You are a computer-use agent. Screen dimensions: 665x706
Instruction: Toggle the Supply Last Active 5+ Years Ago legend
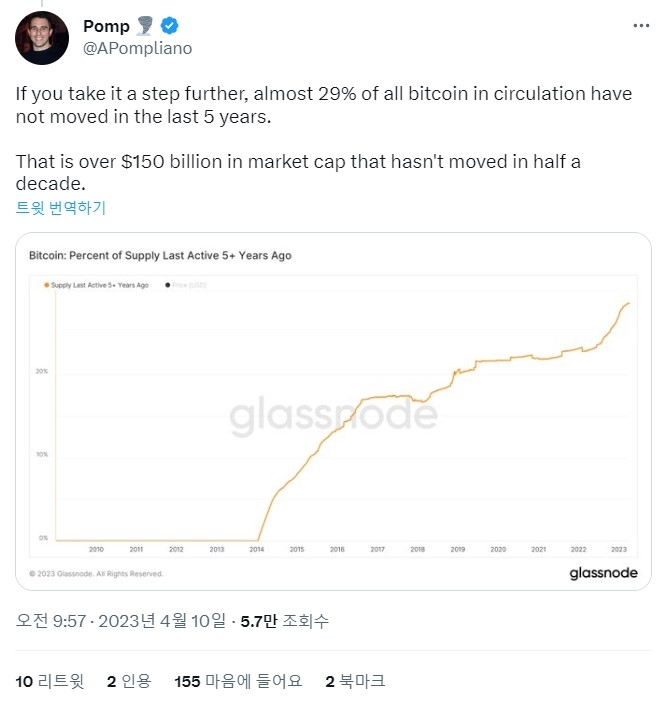(x=100, y=285)
